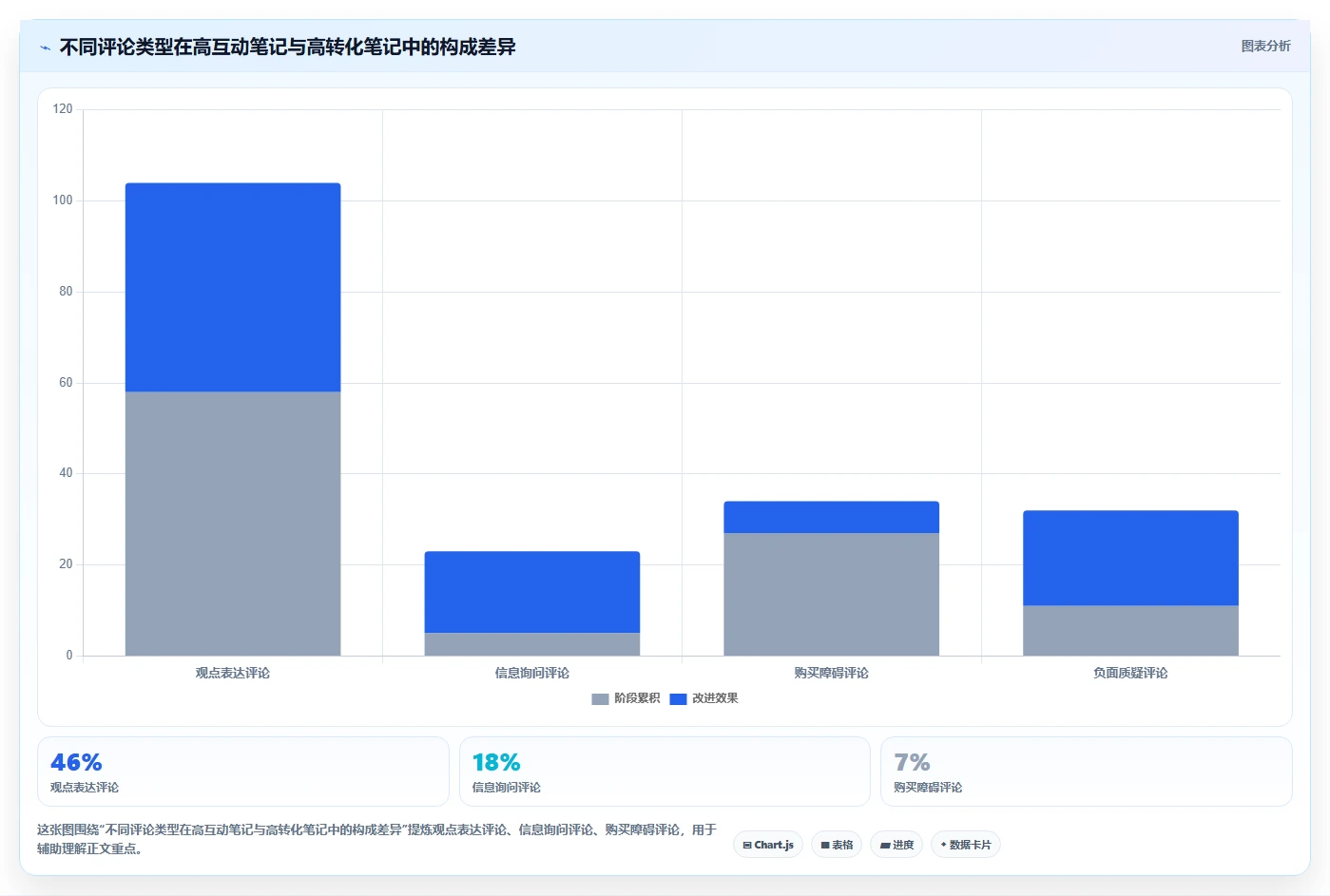Click the 表格 tag chip
Screen dimensions: 1330x896
tap(837, 845)
